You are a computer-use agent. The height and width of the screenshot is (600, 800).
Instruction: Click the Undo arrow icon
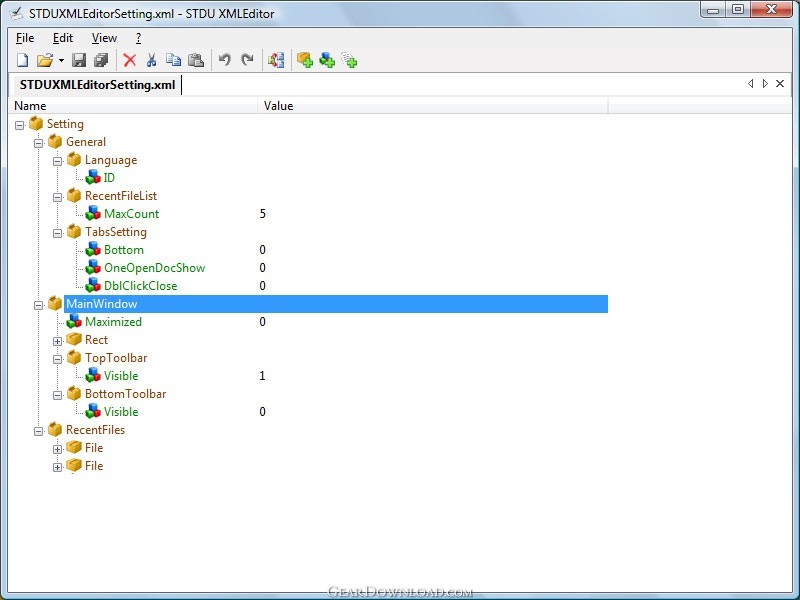click(224, 60)
